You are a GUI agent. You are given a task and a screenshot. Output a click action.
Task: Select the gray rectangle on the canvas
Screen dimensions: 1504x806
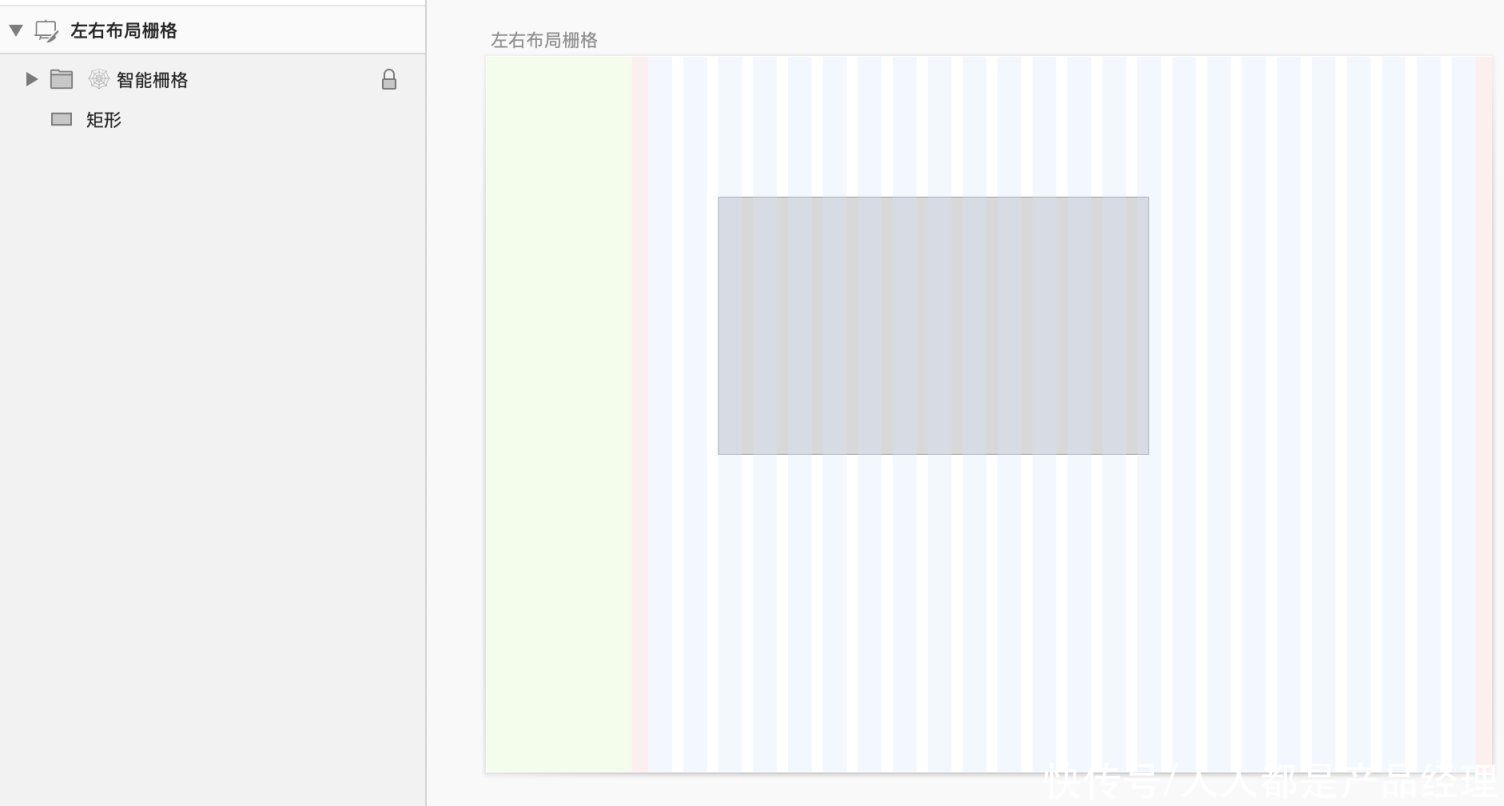tap(933, 325)
